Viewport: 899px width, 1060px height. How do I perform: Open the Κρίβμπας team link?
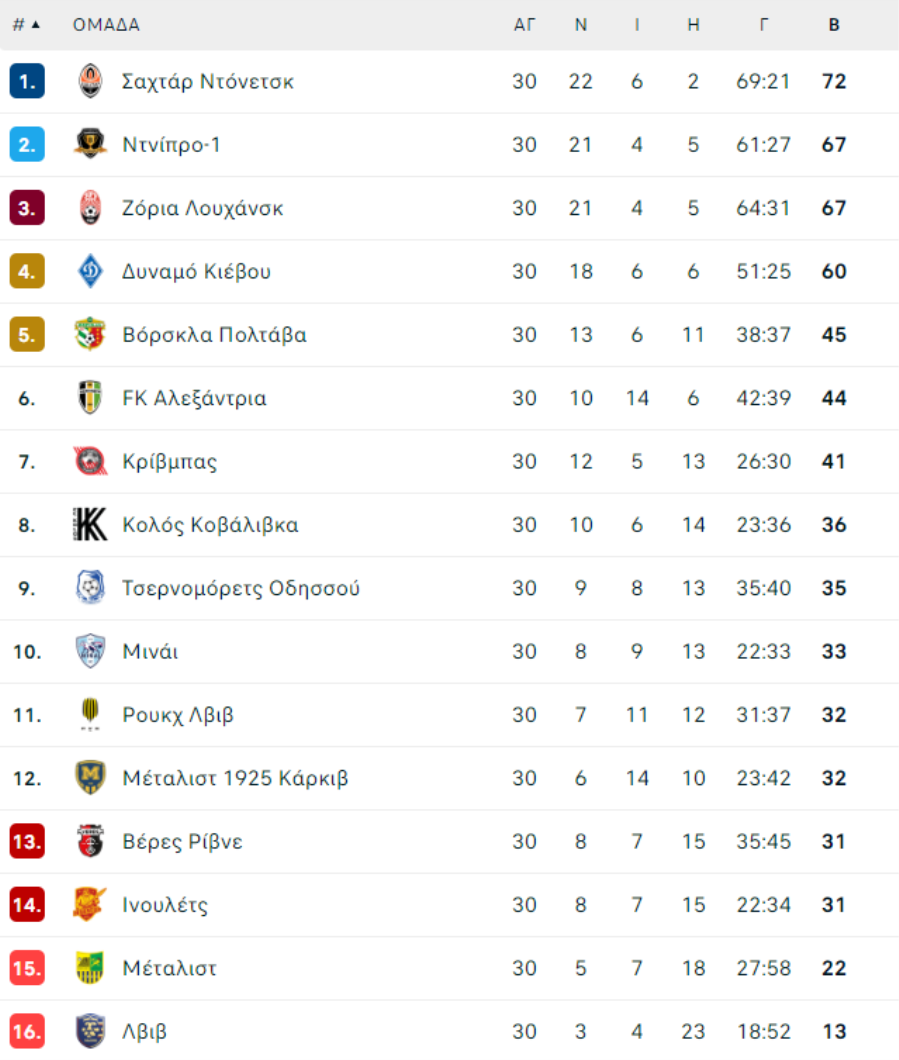point(170,462)
